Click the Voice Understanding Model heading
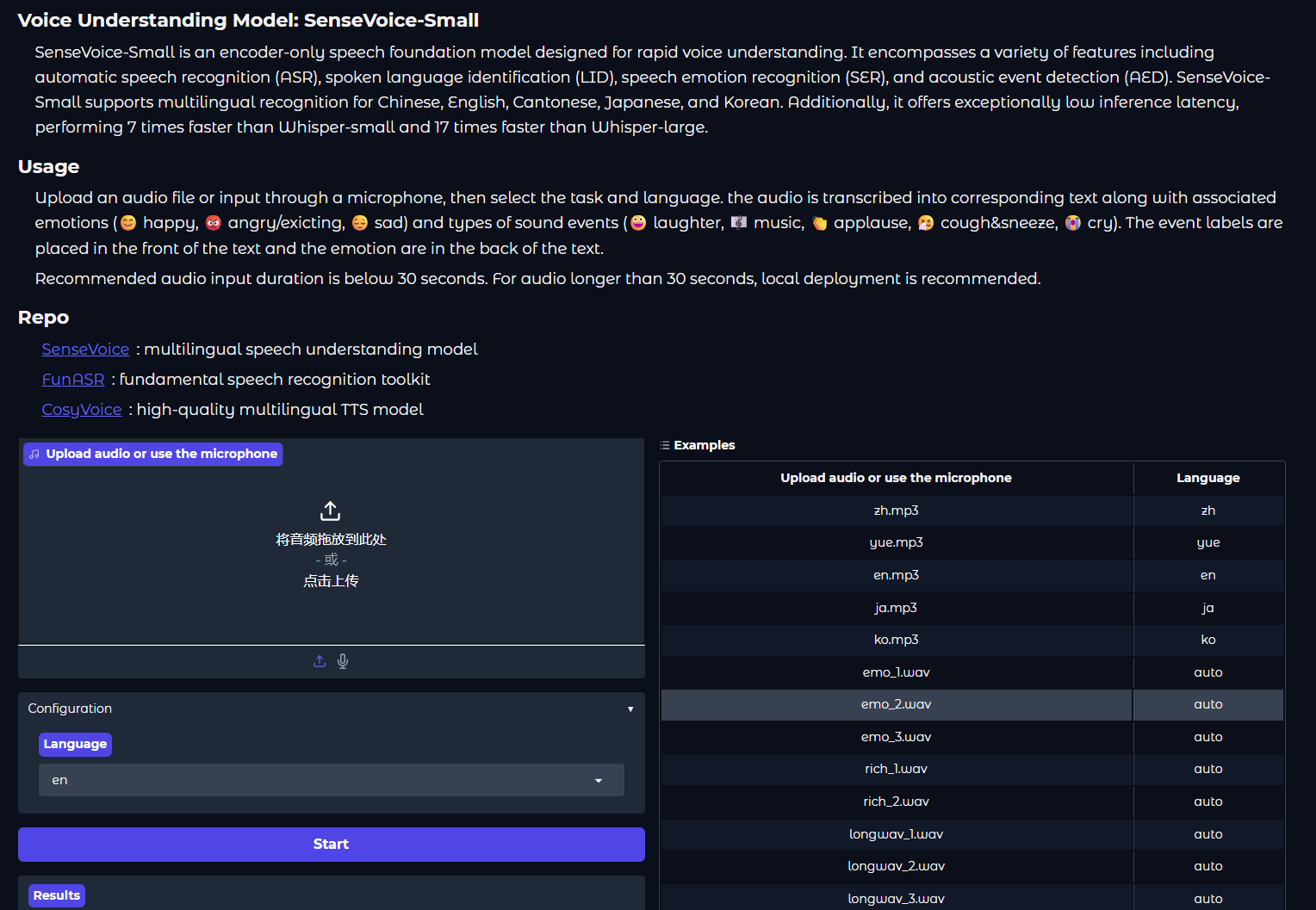The image size is (1316, 910). click(248, 20)
